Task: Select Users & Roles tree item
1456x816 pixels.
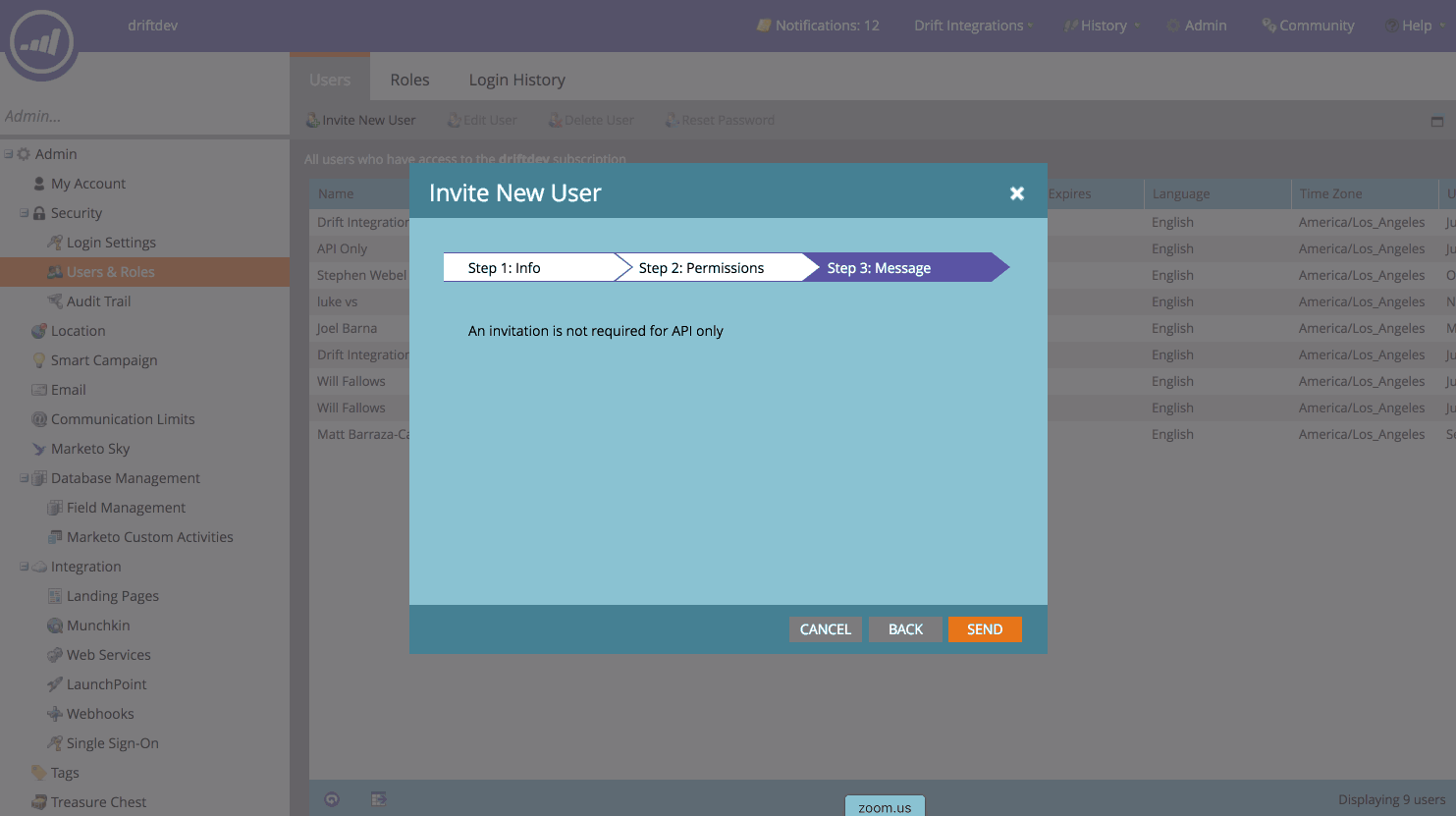Action: pos(144,272)
